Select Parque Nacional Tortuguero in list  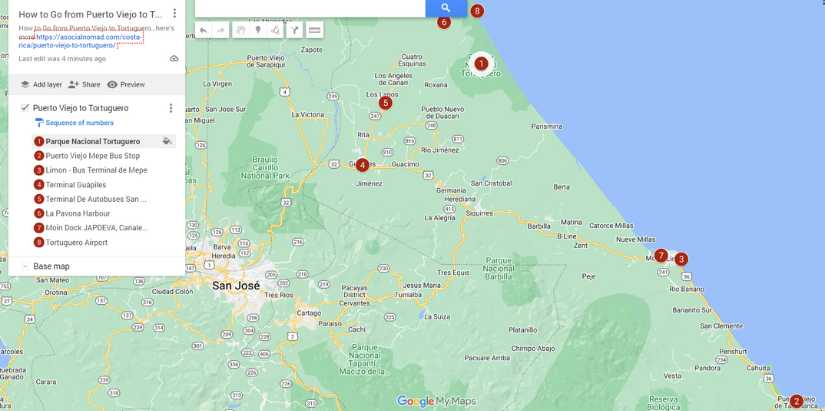pos(93,141)
